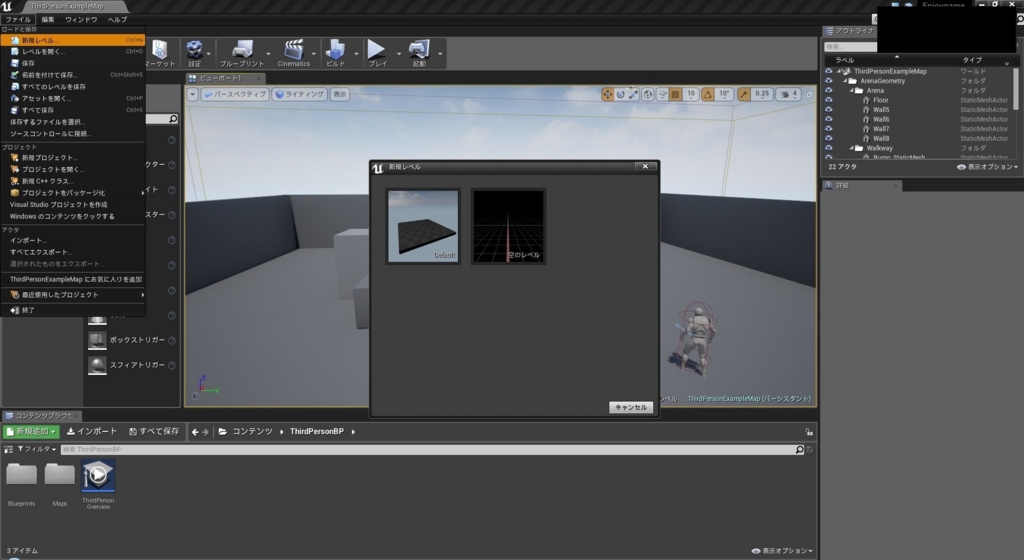Go back with Content Browser left arrow
1024x560 pixels.
pyautogui.click(x=195, y=432)
